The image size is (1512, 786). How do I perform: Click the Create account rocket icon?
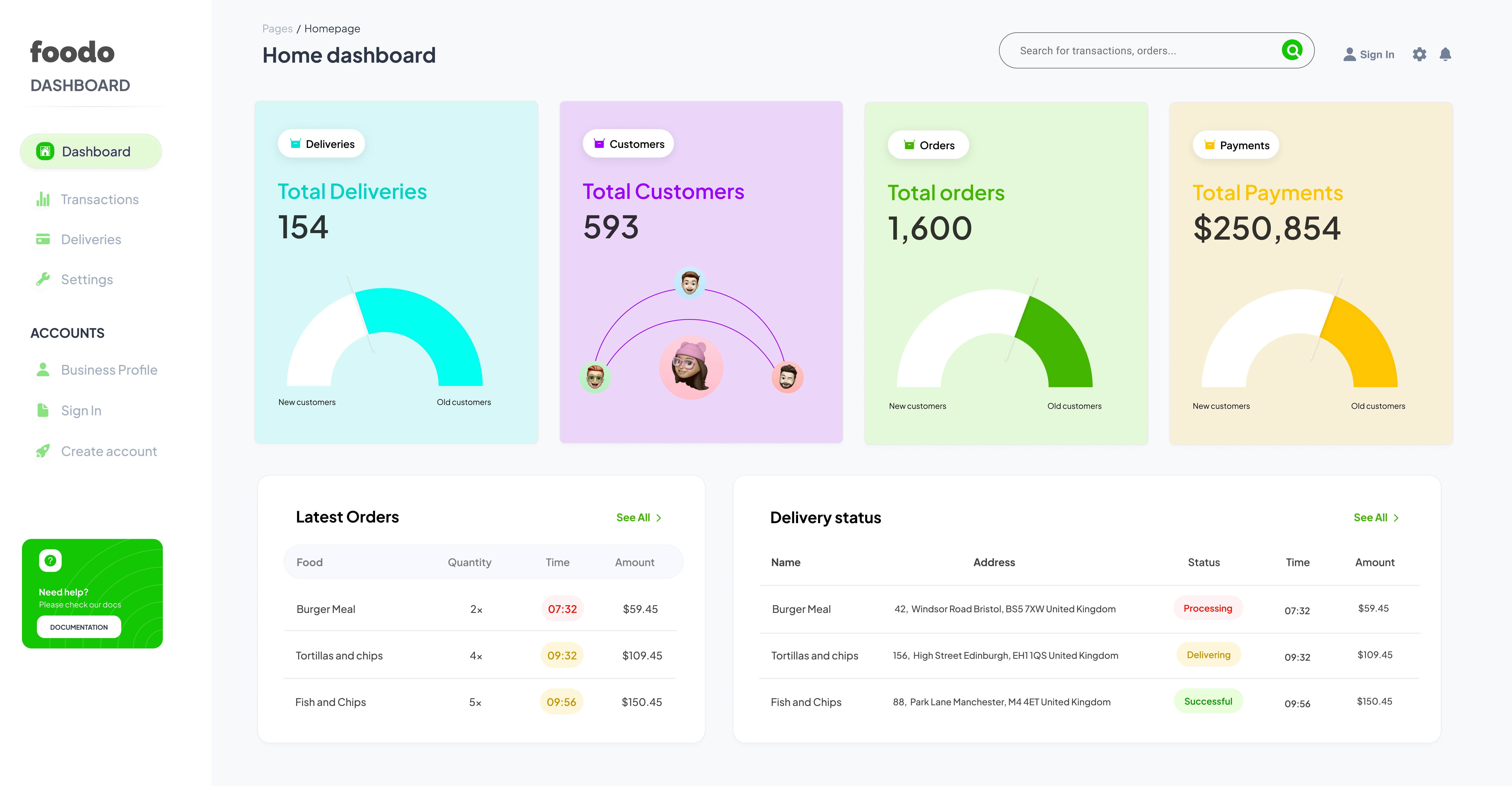coord(43,451)
